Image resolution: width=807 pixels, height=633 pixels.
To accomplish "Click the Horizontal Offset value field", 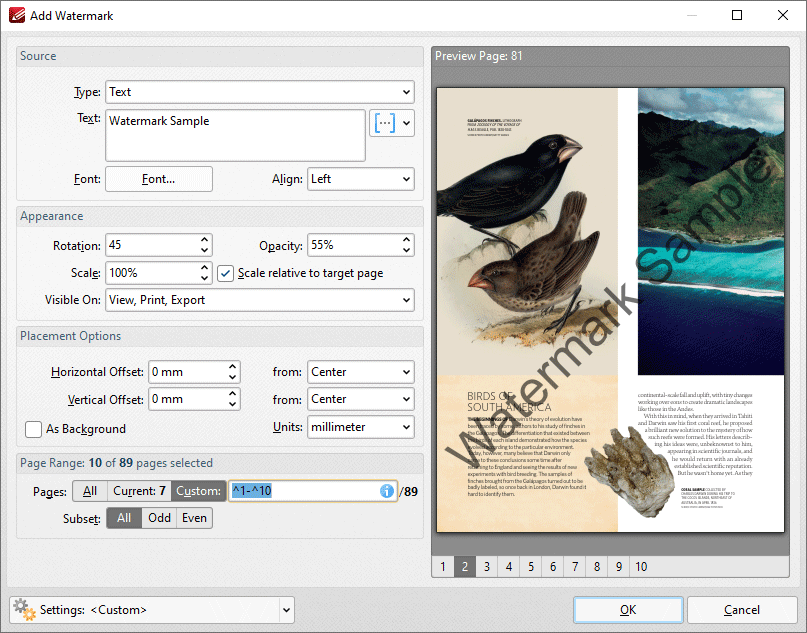I will (x=188, y=372).
